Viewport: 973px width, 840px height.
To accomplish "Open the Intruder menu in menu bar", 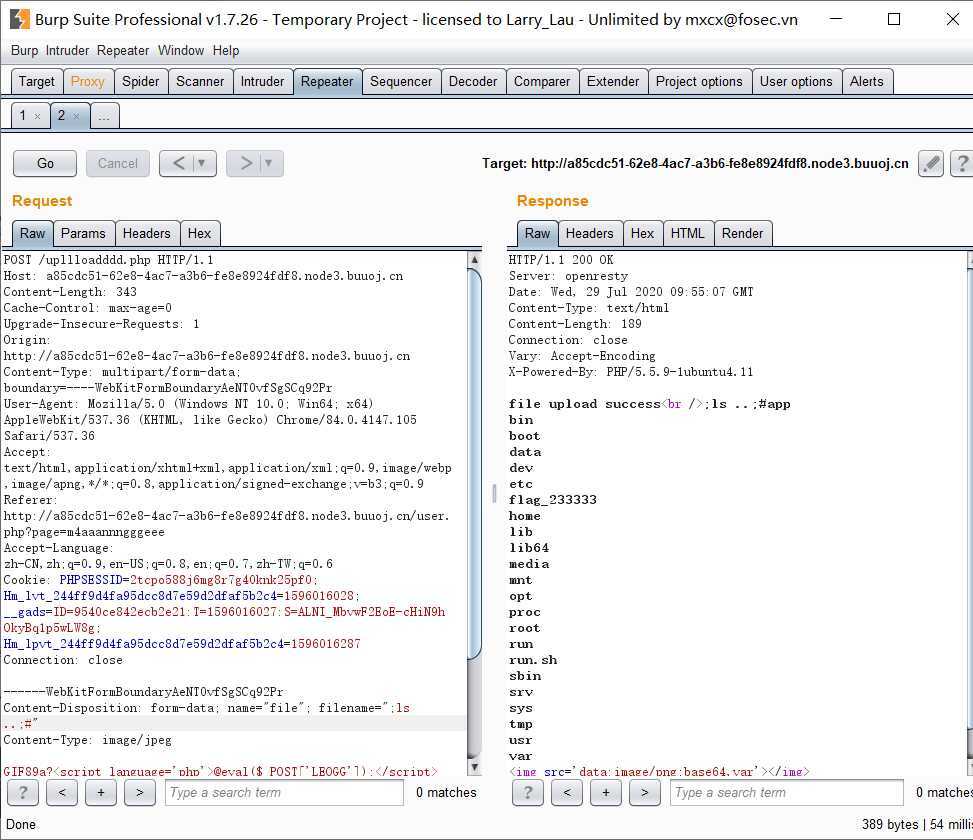I will [68, 50].
